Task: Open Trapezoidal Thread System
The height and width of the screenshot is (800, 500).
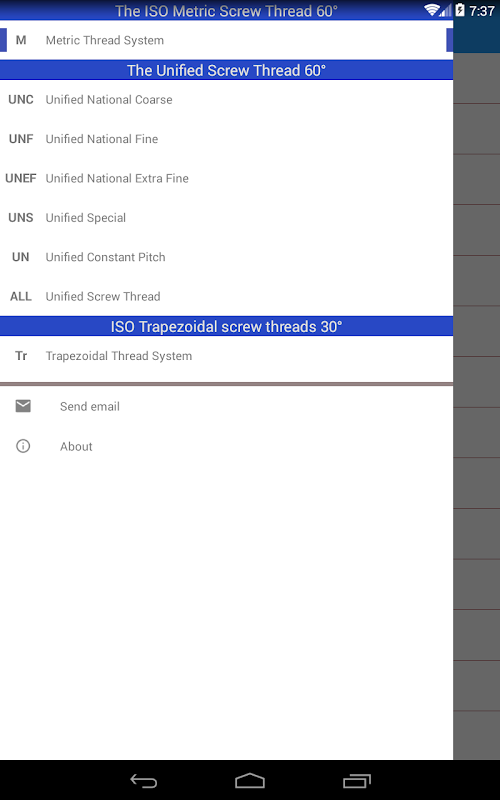Action: pos(227,356)
